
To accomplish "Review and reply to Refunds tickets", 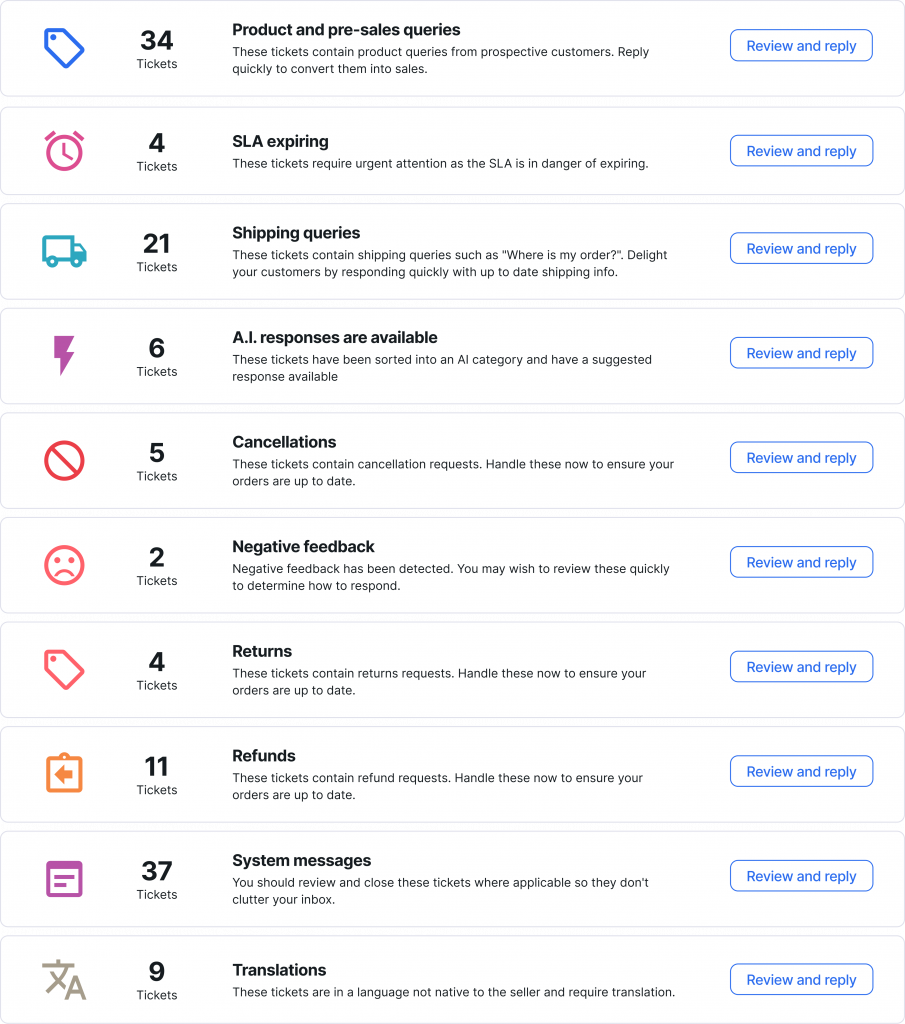I will (801, 772).
